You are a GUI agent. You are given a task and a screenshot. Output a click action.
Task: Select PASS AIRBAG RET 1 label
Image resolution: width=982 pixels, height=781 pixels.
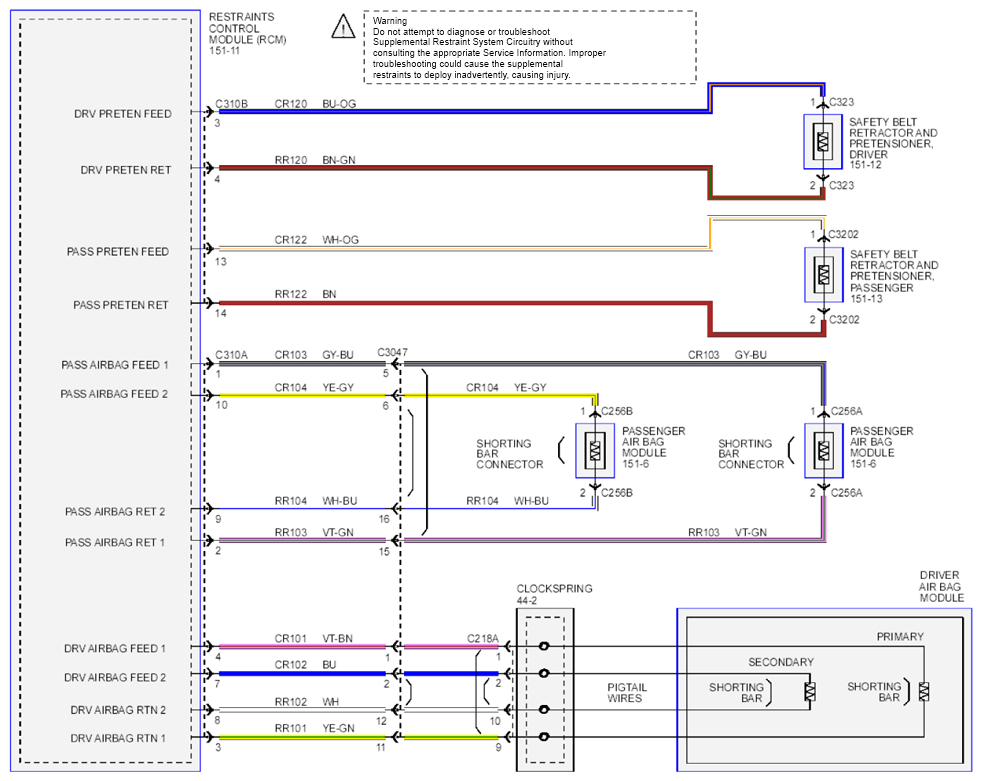[115, 542]
